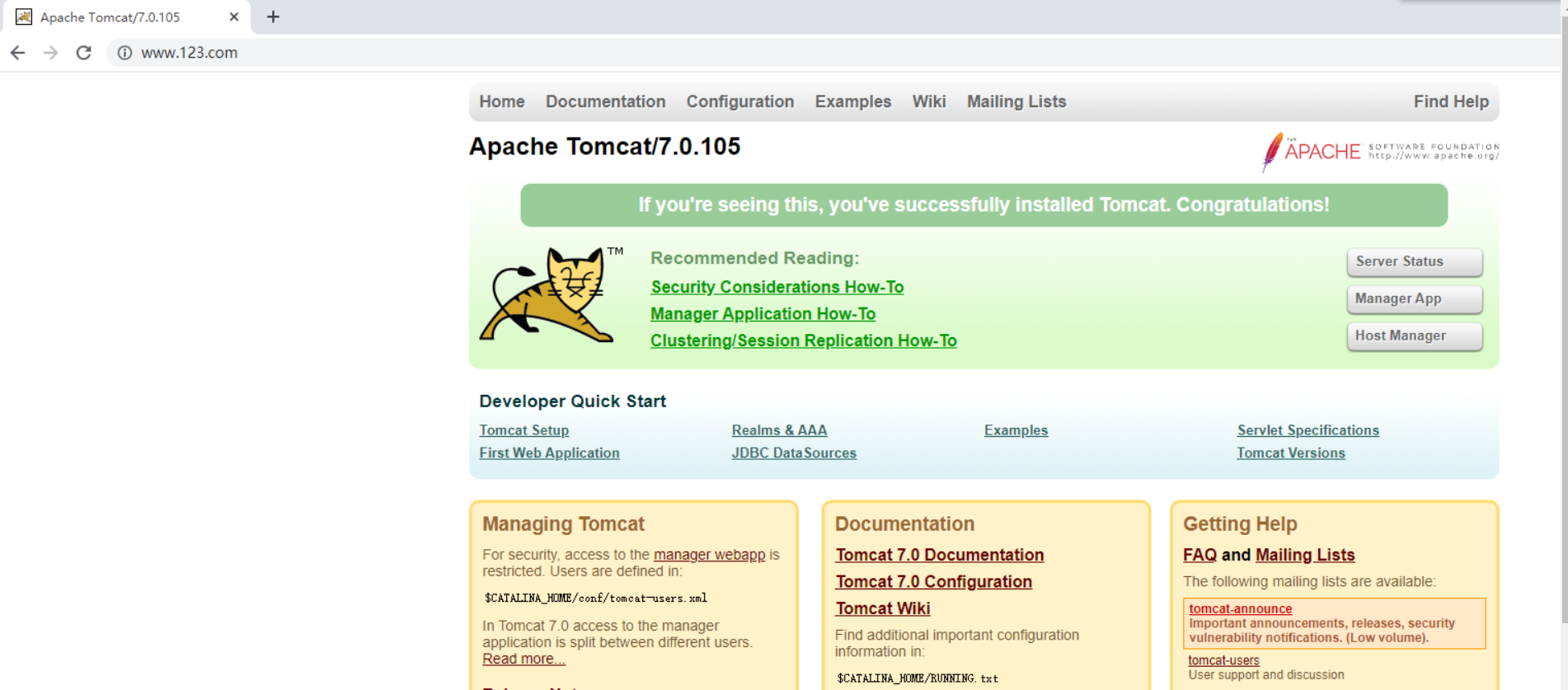Open Security Considerations How-To link
The image size is (1568, 690).
pyautogui.click(x=777, y=287)
